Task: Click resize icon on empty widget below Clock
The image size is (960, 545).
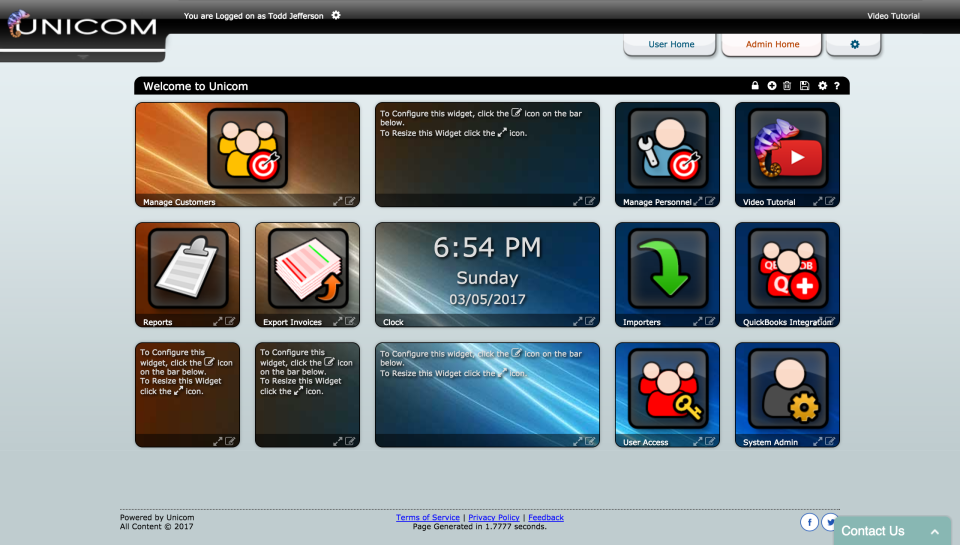Action: 577,441
